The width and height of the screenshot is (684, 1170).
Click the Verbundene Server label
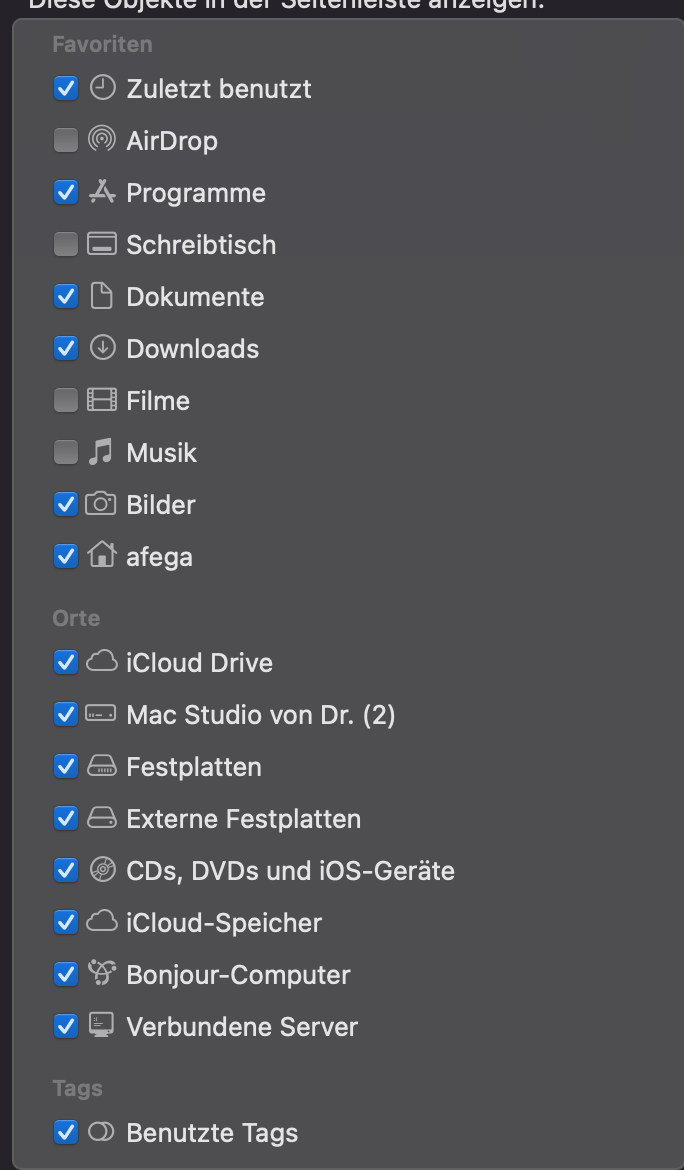click(x=242, y=1027)
